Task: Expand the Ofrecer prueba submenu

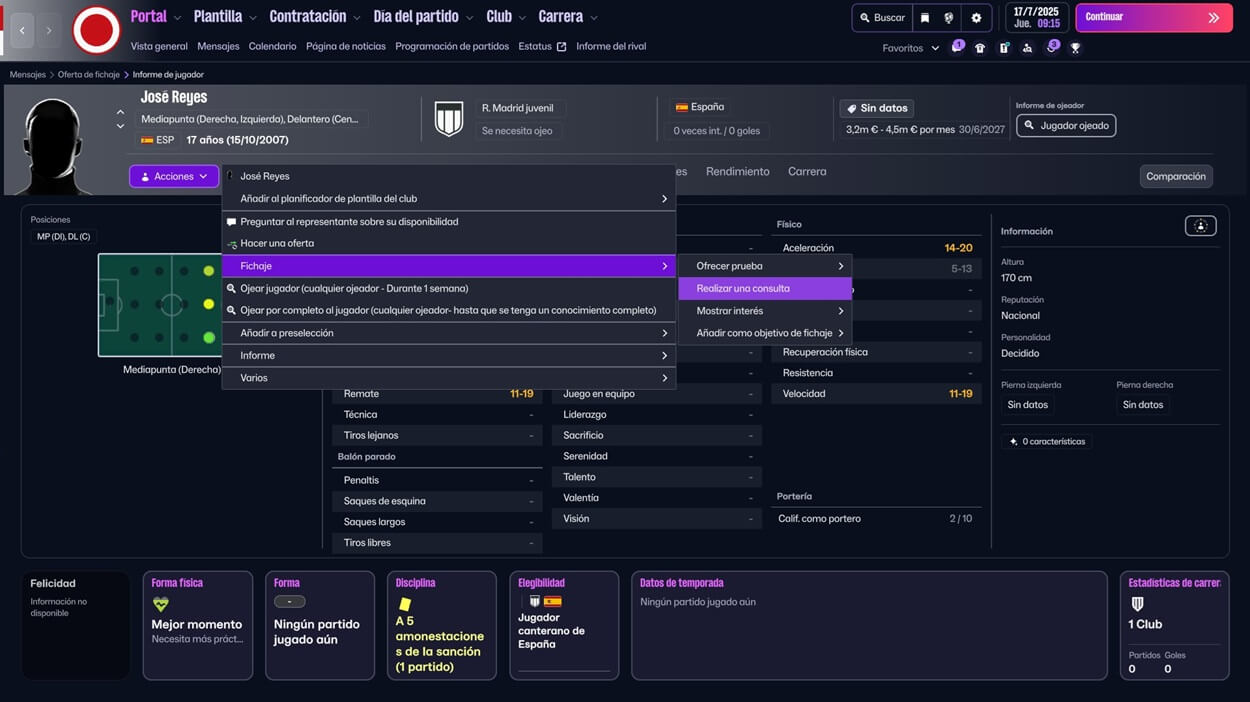Action: pos(765,266)
